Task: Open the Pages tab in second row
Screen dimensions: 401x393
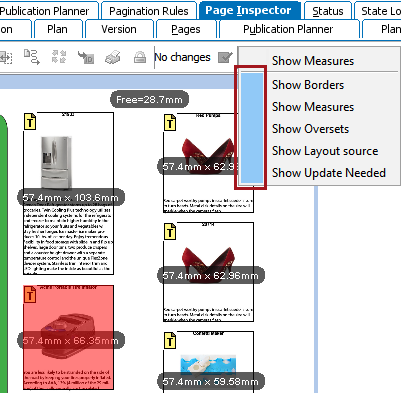Action: coord(186,29)
